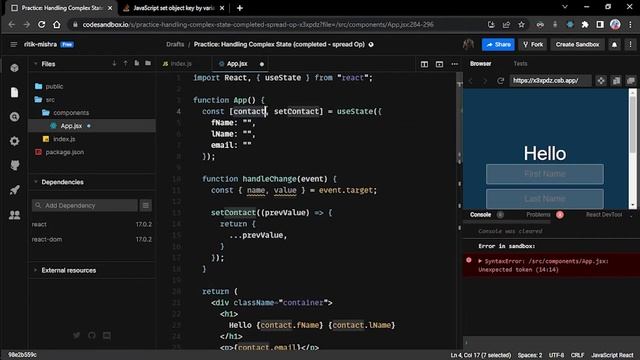Select App.jsx in file tree
This screenshot has width=640, height=360.
coord(92,126)
